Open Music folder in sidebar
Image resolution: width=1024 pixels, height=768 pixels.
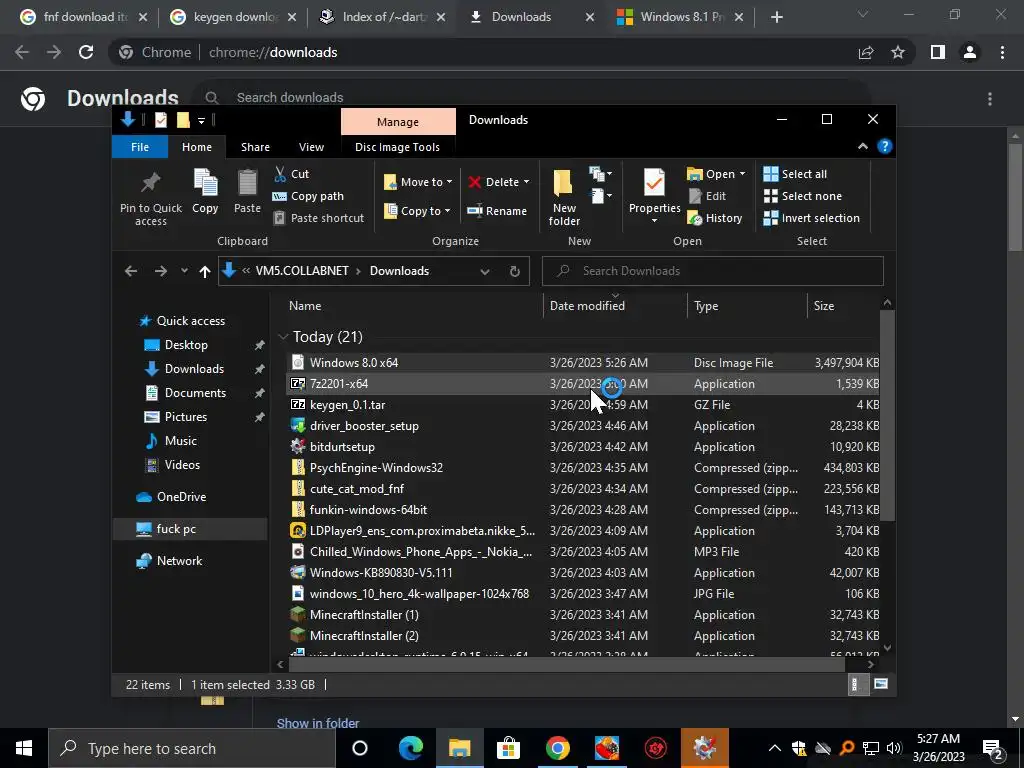click(181, 441)
